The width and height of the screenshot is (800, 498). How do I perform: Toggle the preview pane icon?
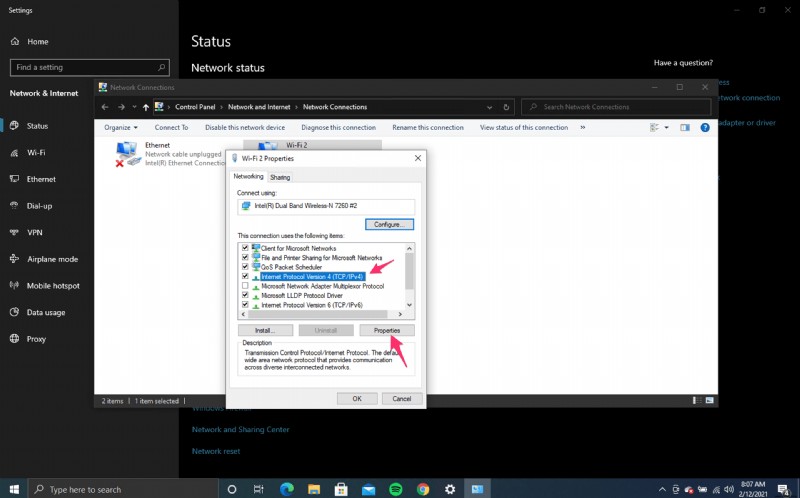(685, 128)
